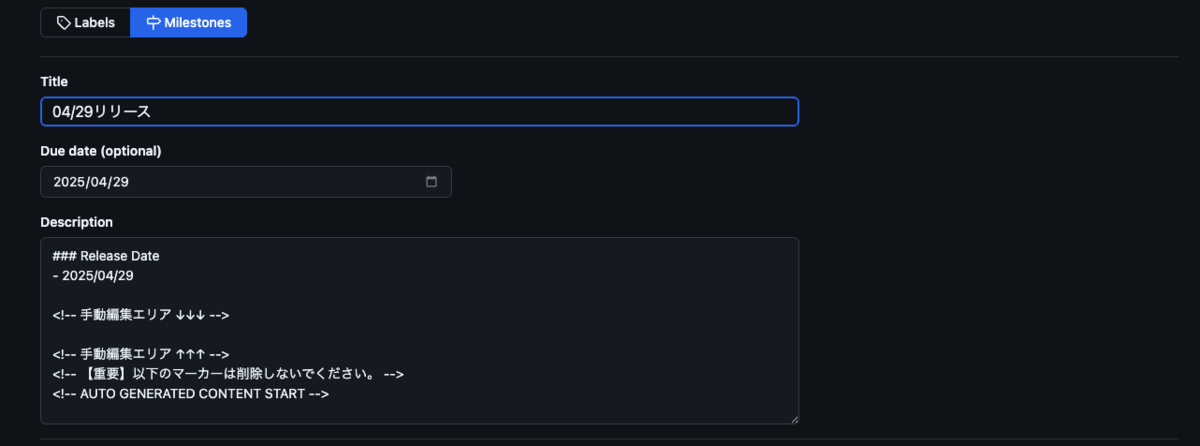Place cursor on the - 2025/04/29 description line
Viewport: 1200px width, 446px height.
[93, 275]
